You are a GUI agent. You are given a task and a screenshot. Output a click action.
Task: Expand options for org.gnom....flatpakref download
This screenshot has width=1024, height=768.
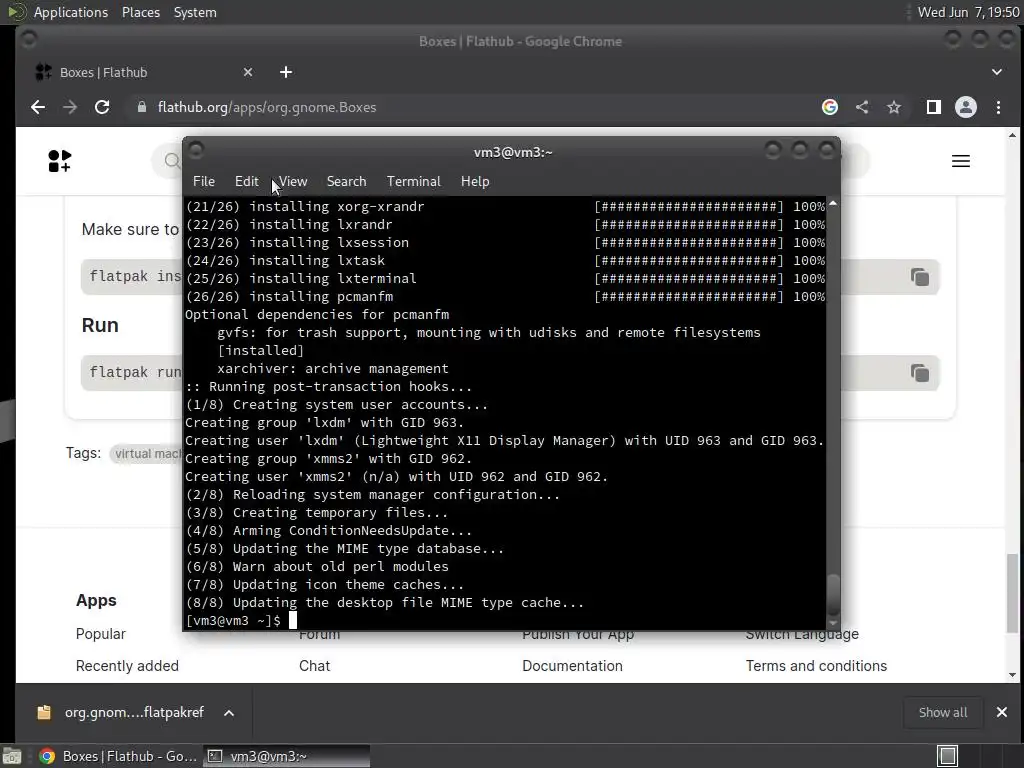pyautogui.click(x=229, y=712)
